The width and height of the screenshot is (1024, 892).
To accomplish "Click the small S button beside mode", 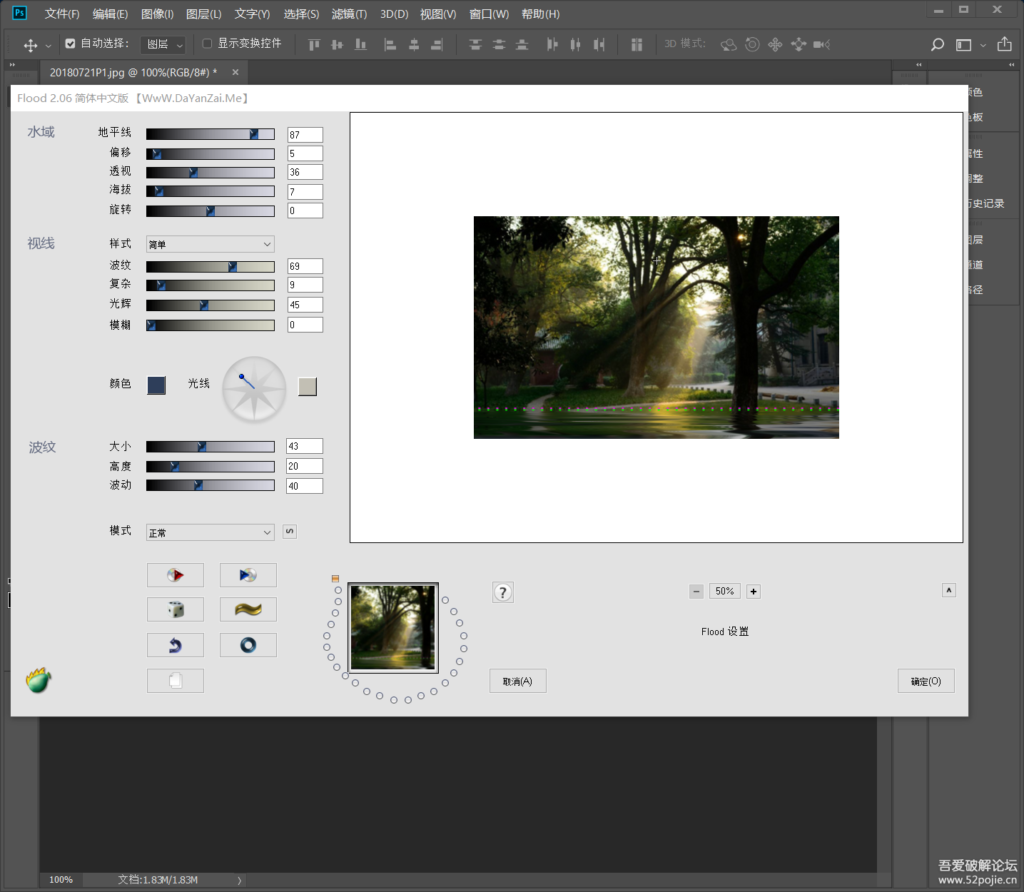I will (290, 532).
